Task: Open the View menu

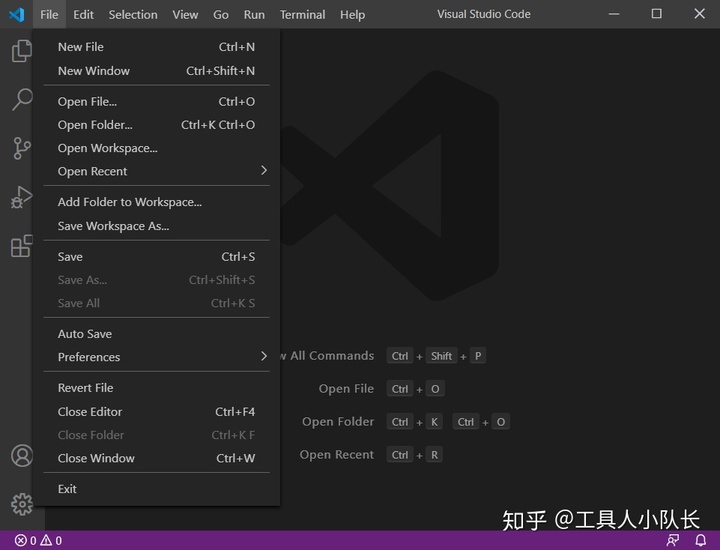Action: 185,15
